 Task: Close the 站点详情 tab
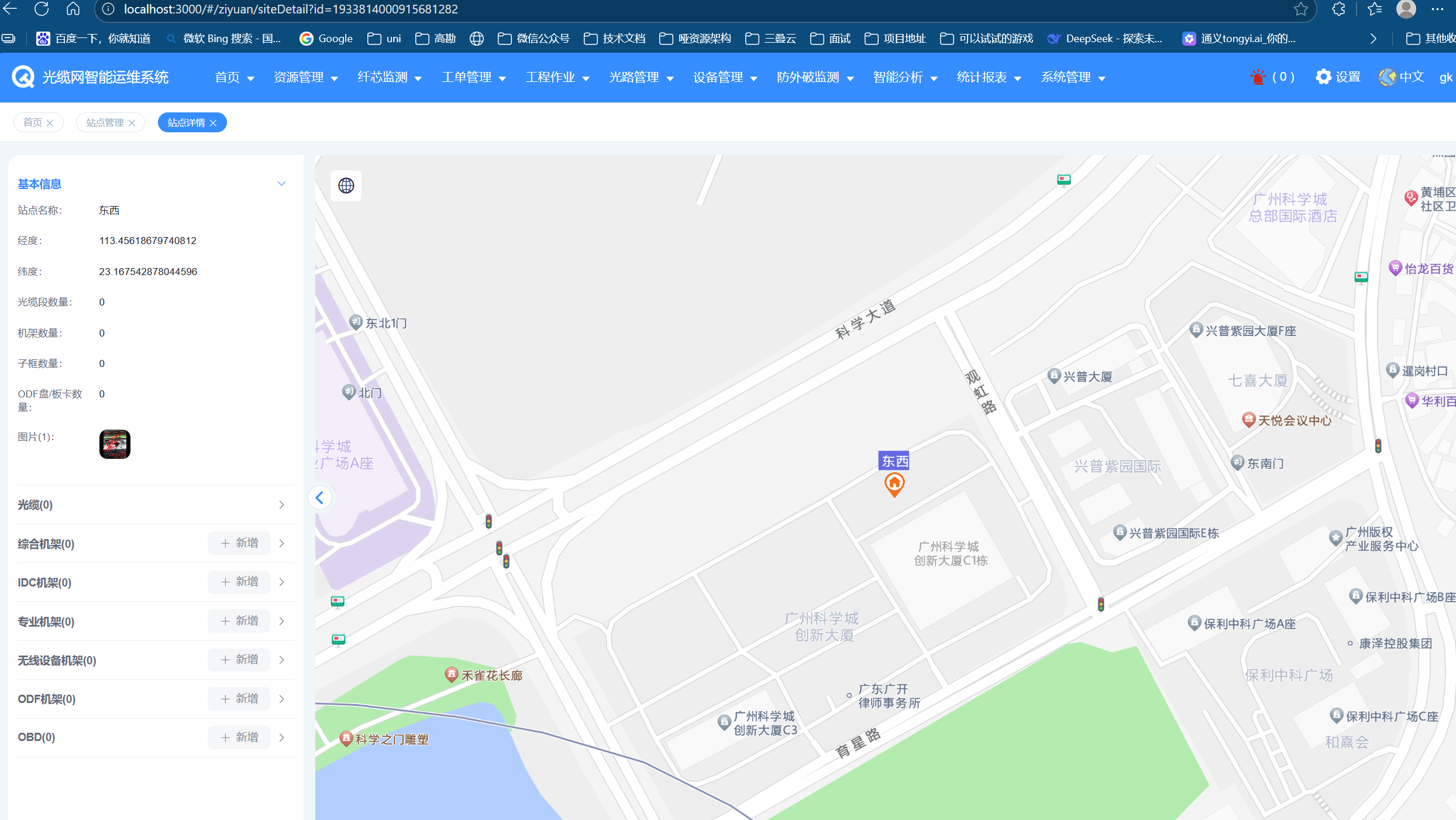pos(214,123)
